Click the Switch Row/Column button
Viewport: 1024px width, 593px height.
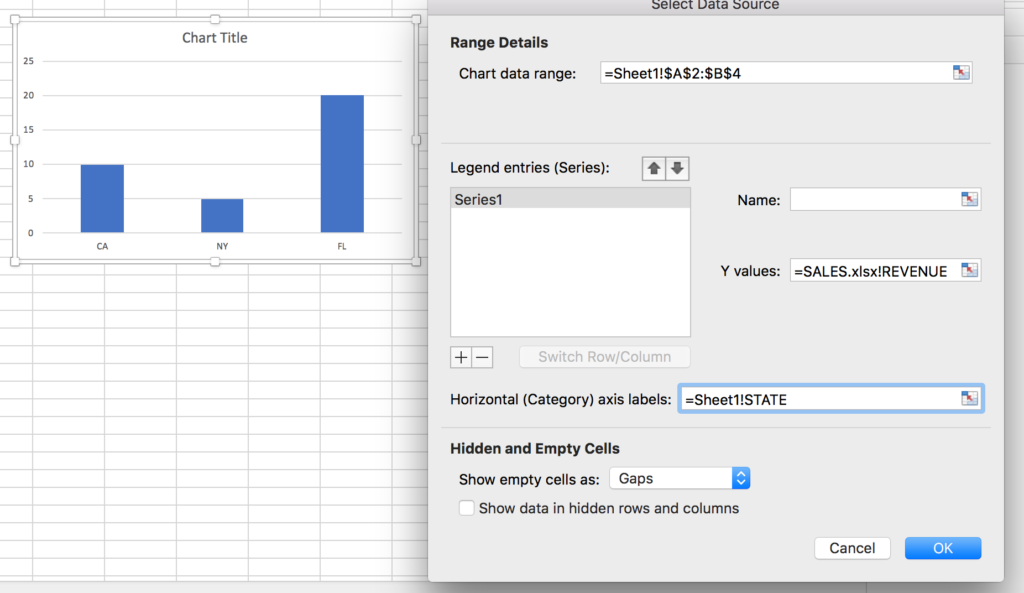click(604, 357)
